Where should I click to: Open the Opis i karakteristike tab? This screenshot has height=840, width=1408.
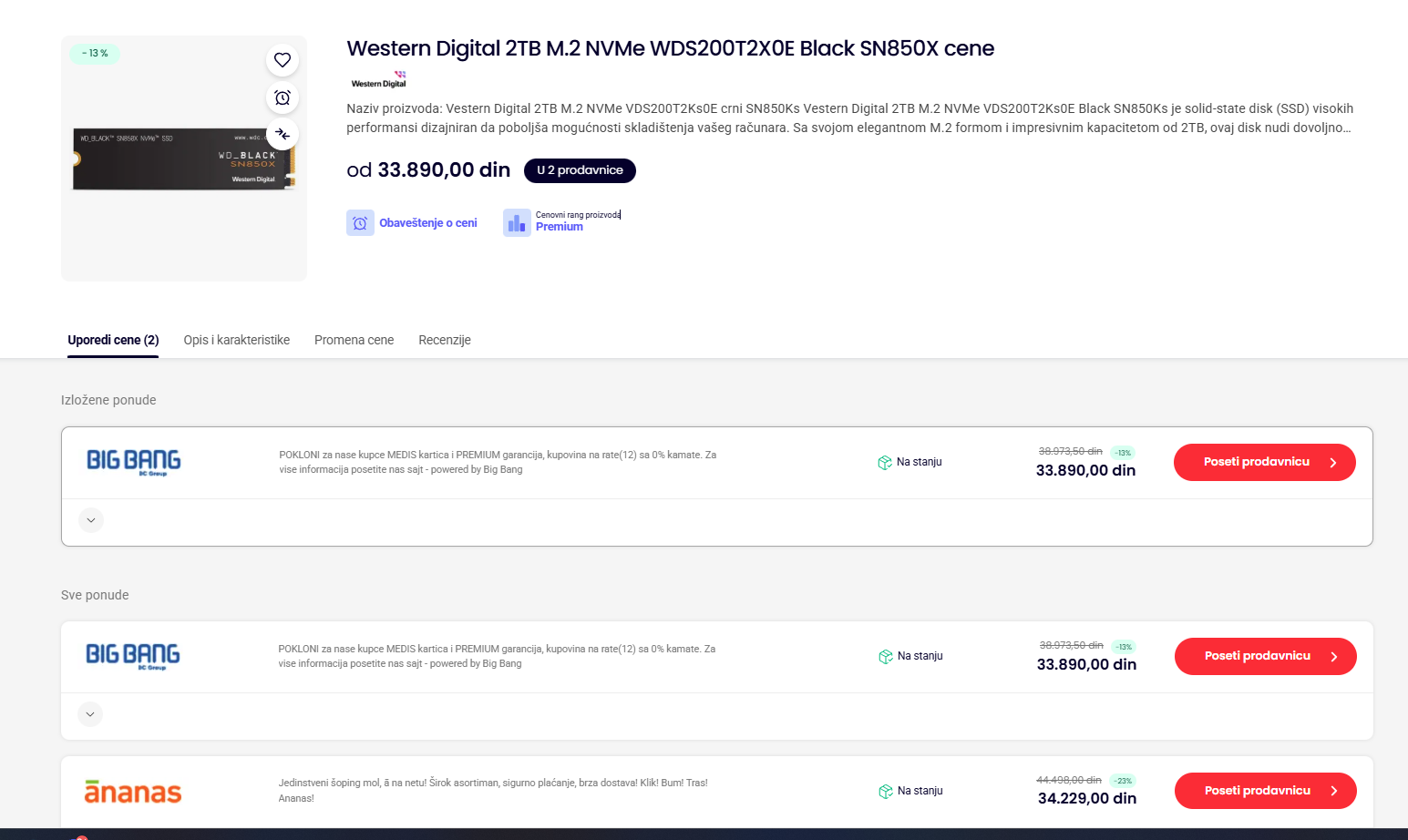pyautogui.click(x=237, y=340)
